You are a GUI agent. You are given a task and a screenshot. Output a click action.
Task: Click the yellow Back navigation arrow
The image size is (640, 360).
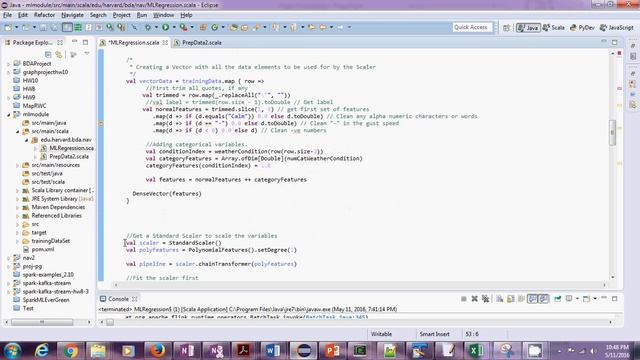(323, 27)
